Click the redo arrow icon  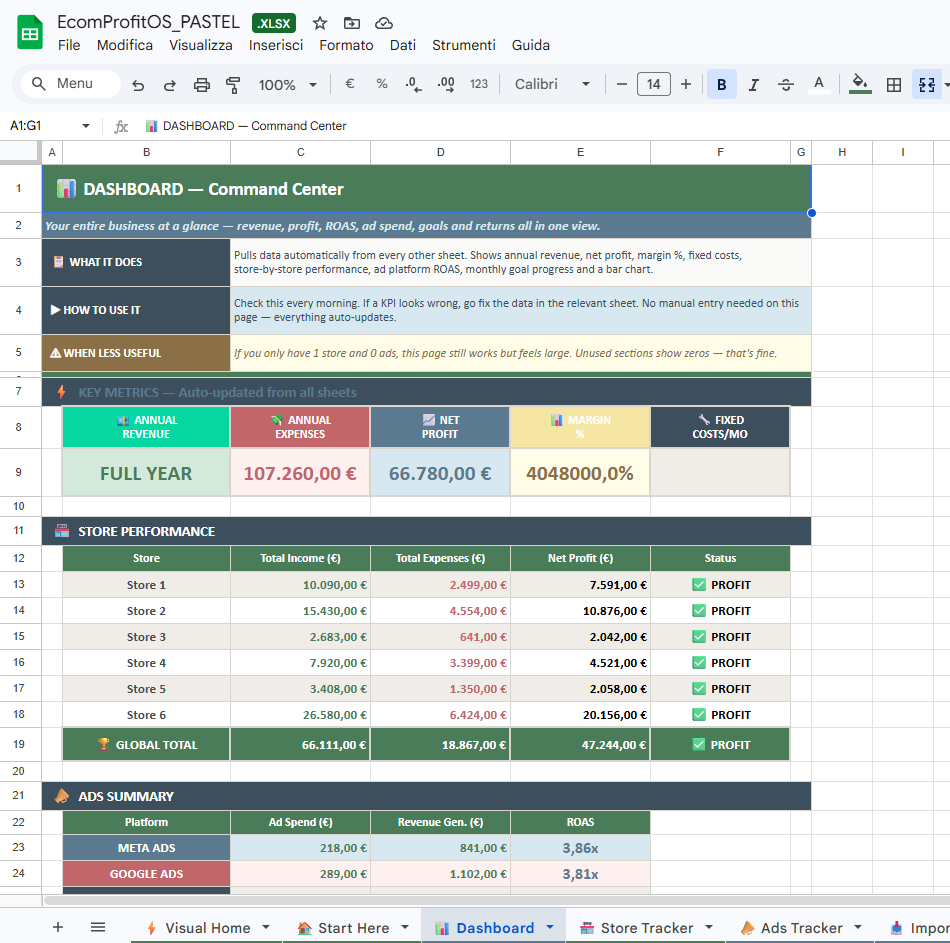tap(170, 85)
